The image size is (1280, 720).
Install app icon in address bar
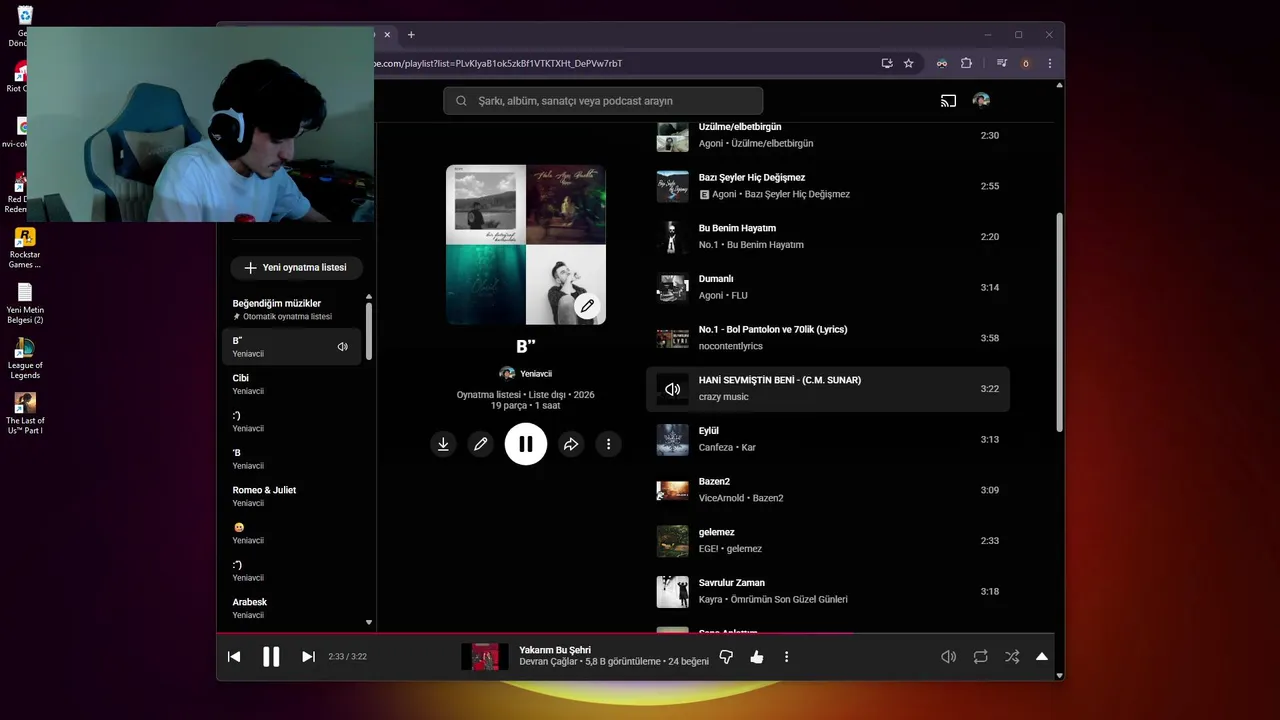click(x=886, y=63)
